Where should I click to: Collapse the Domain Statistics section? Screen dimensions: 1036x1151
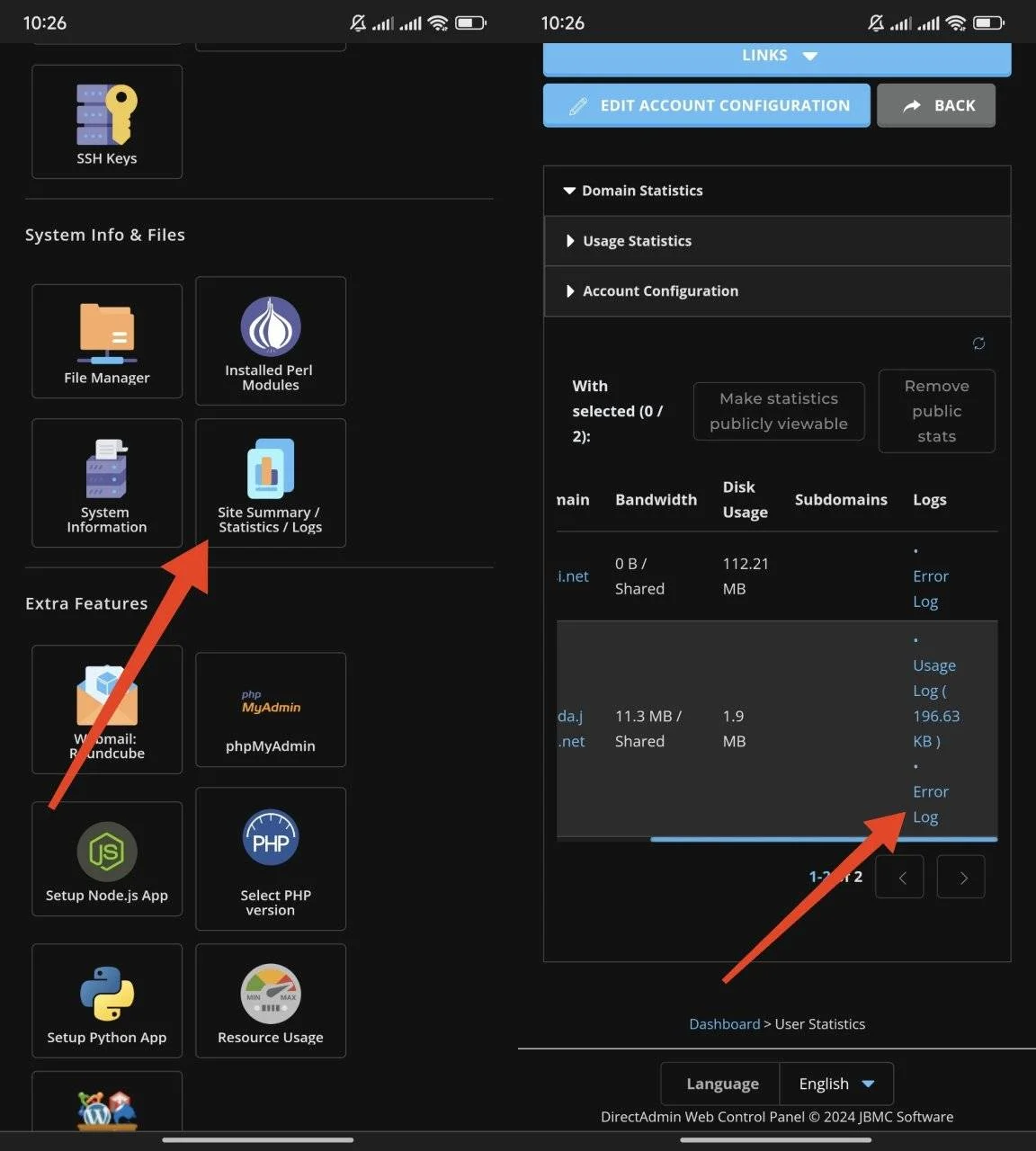(777, 191)
